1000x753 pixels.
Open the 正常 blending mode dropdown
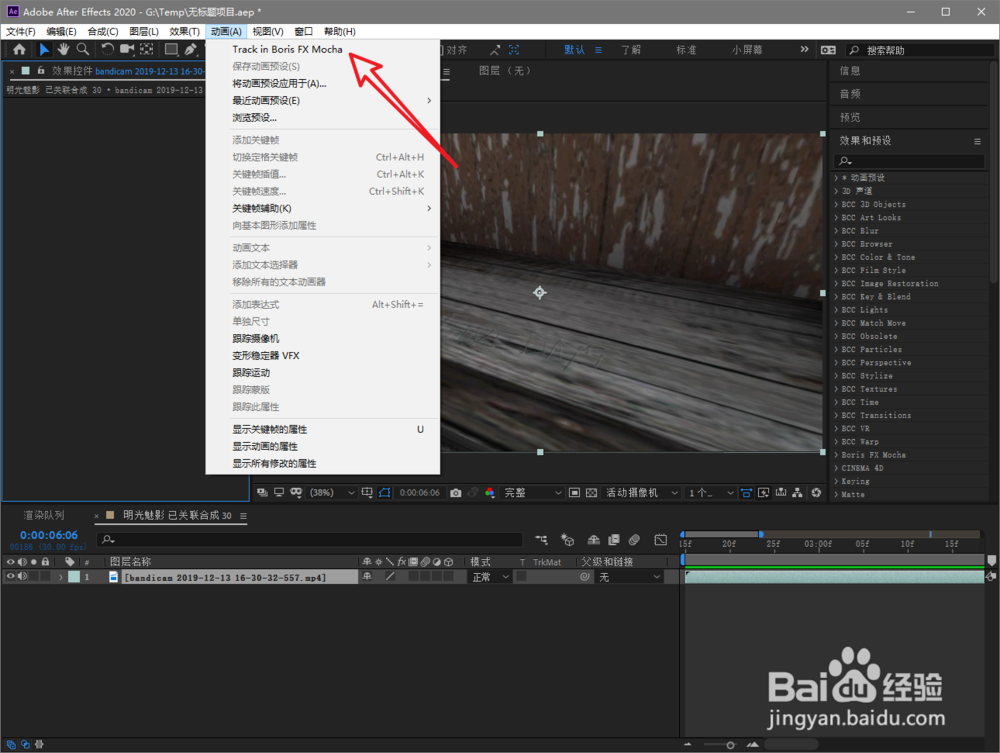[x=490, y=577]
